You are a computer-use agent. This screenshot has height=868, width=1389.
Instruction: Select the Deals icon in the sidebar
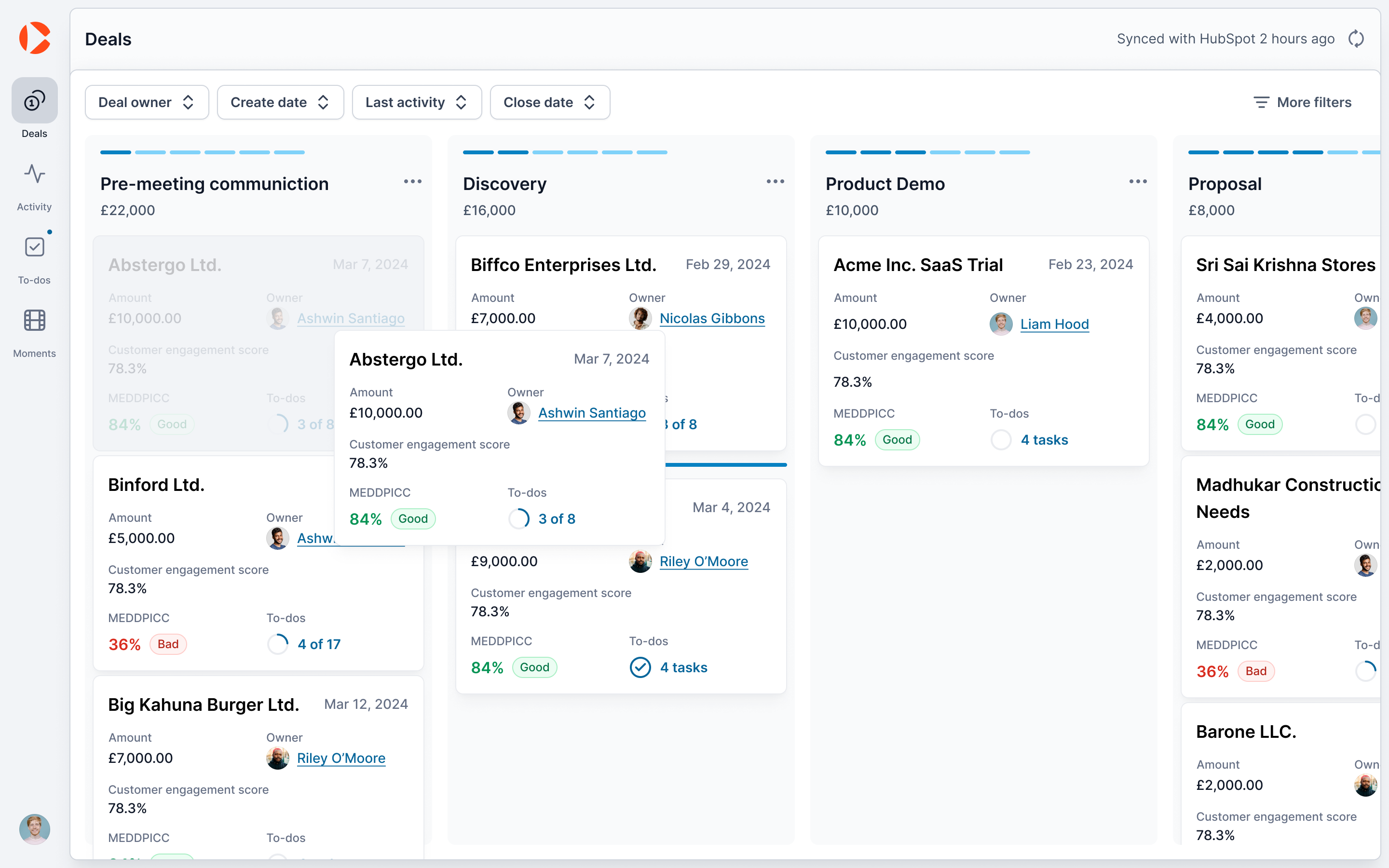pos(34,100)
